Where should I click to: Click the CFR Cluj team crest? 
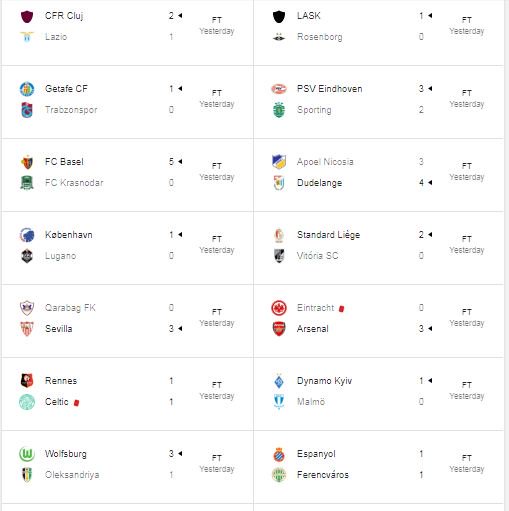point(27,16)
